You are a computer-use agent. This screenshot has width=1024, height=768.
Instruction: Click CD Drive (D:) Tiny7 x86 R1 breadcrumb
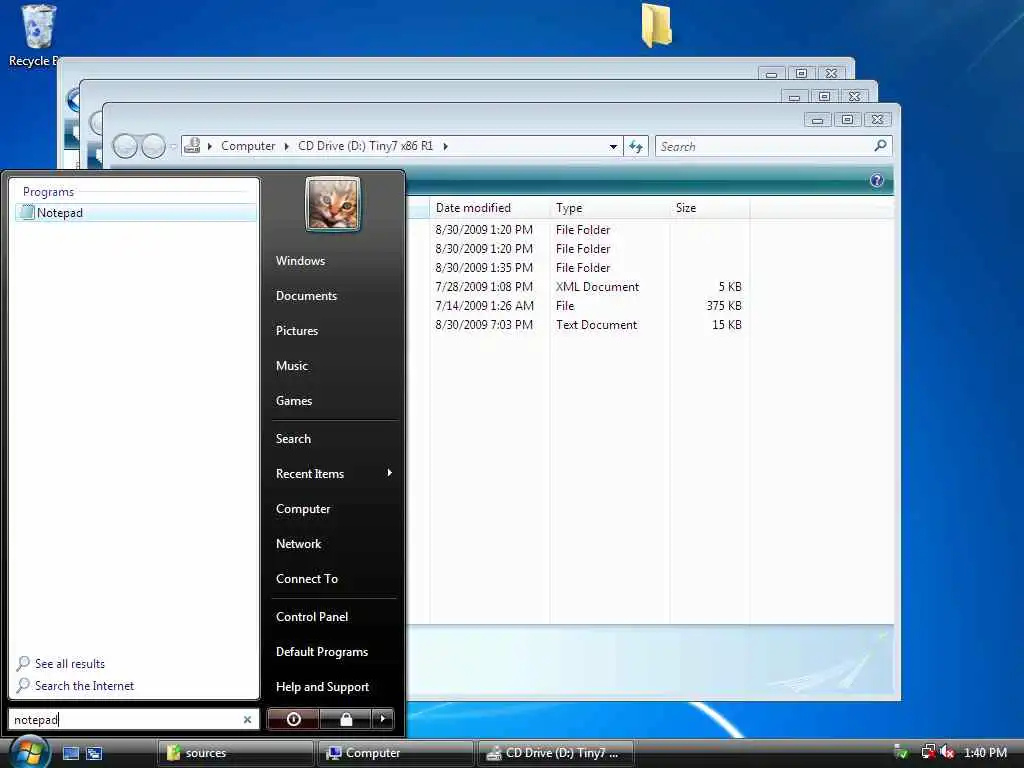tap(365, 146)
